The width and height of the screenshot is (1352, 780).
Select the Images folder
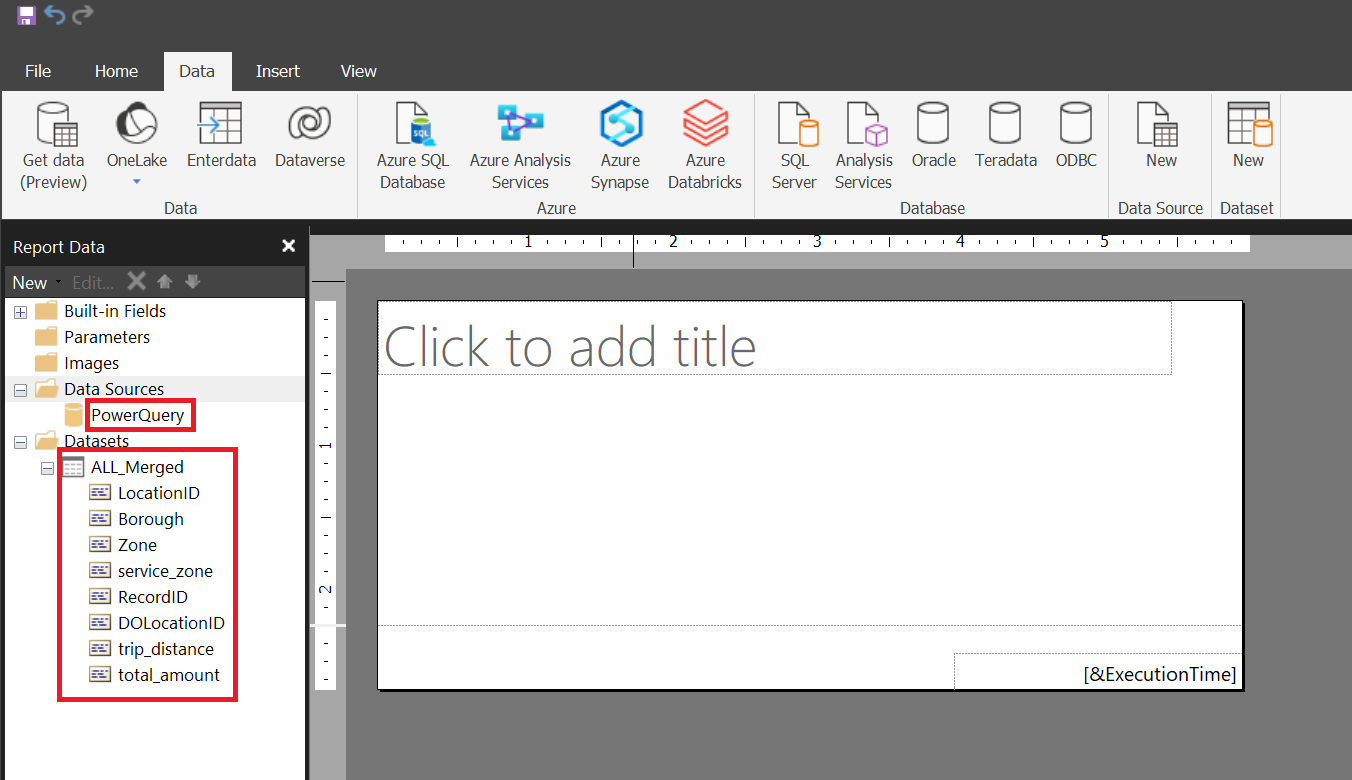(x=91, y=363)
